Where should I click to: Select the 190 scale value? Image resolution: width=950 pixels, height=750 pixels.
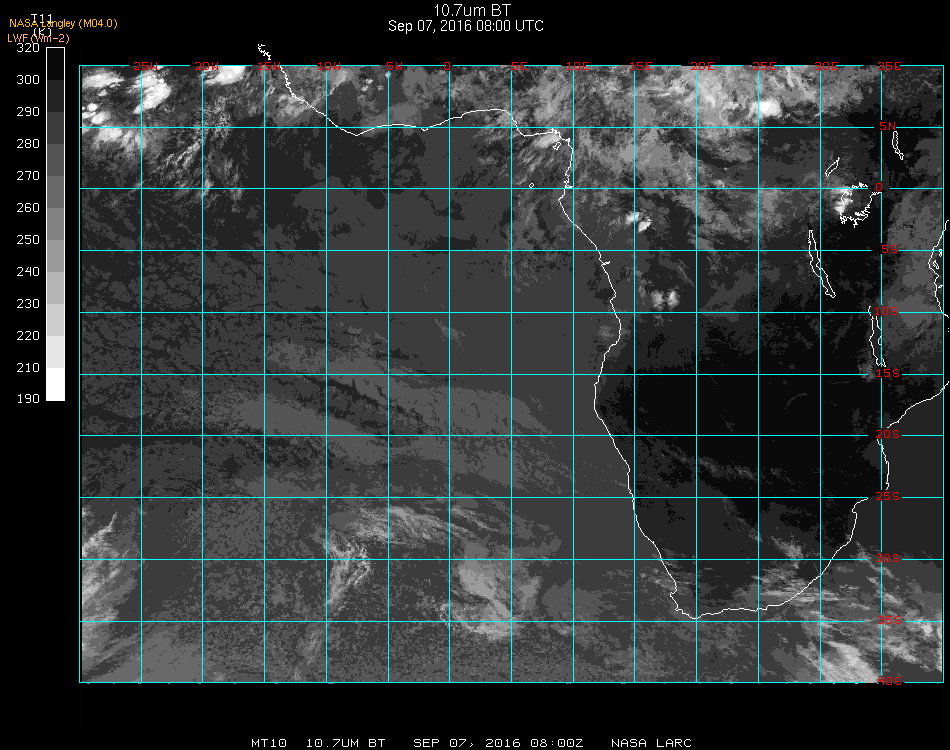click(28, 399)
